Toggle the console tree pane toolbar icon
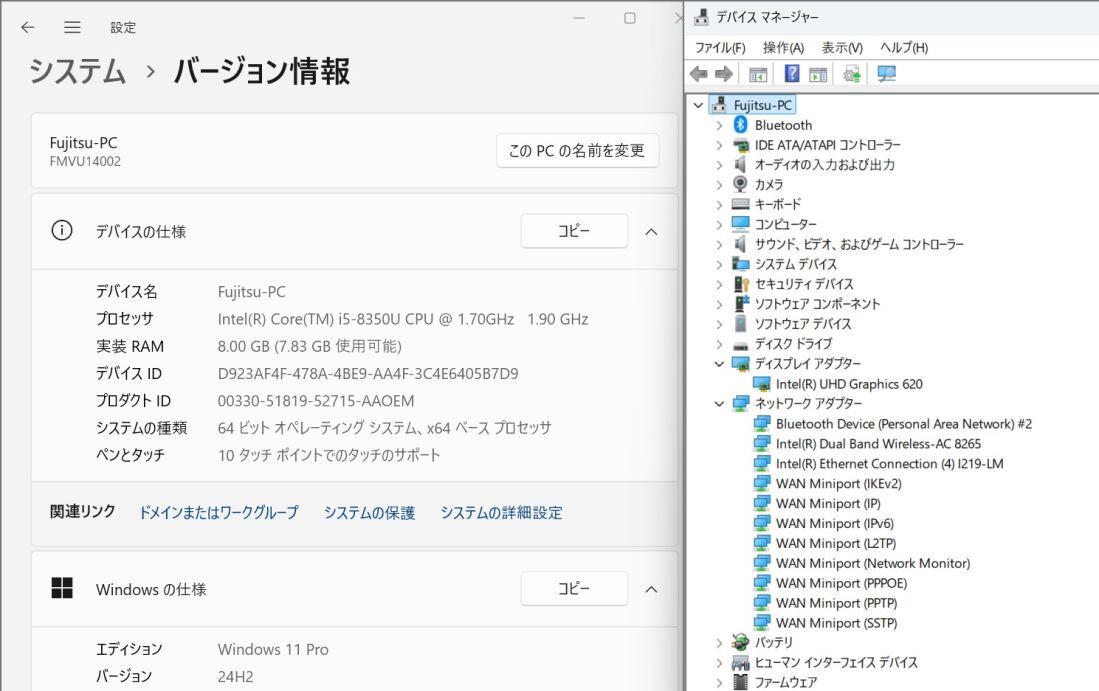 click(x=758, y=74)
